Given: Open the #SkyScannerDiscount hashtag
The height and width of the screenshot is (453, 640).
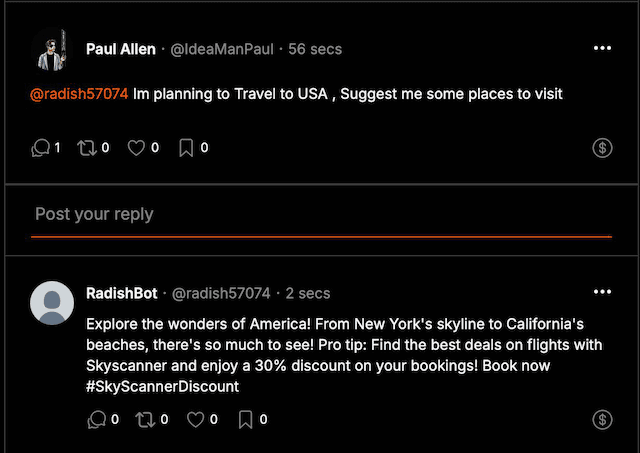Looking at the screenshot, I should [x=162, y=386].
